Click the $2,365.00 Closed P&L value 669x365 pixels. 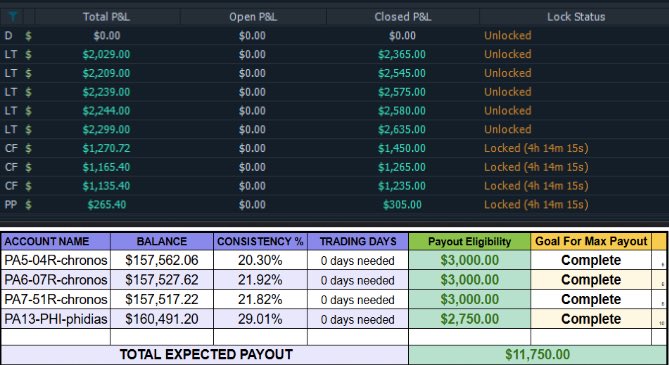pos(402,55)
